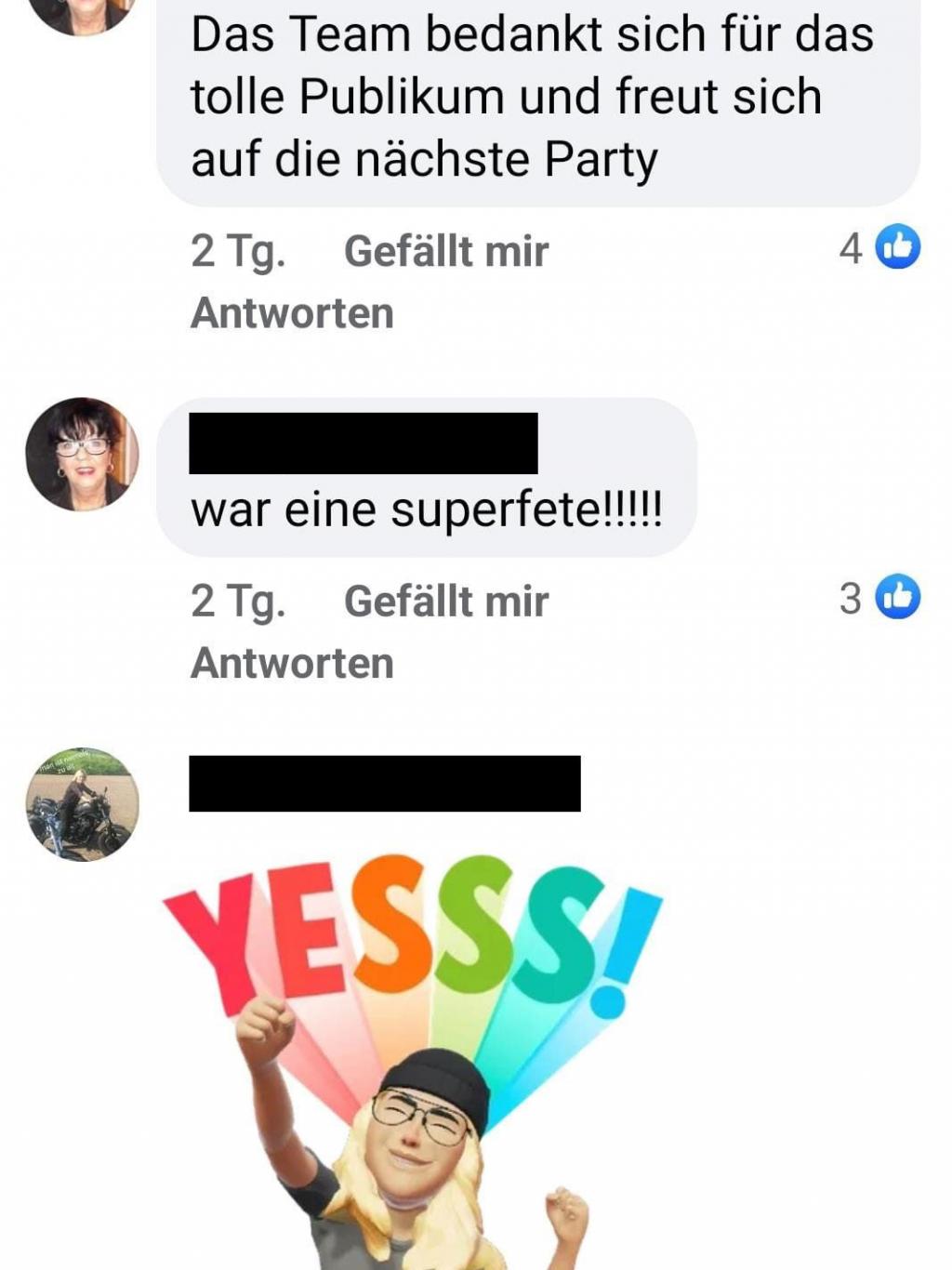Like the 'war eine superfete' comment
This screenshot has height=1270, width=952.
pos(446,602)
